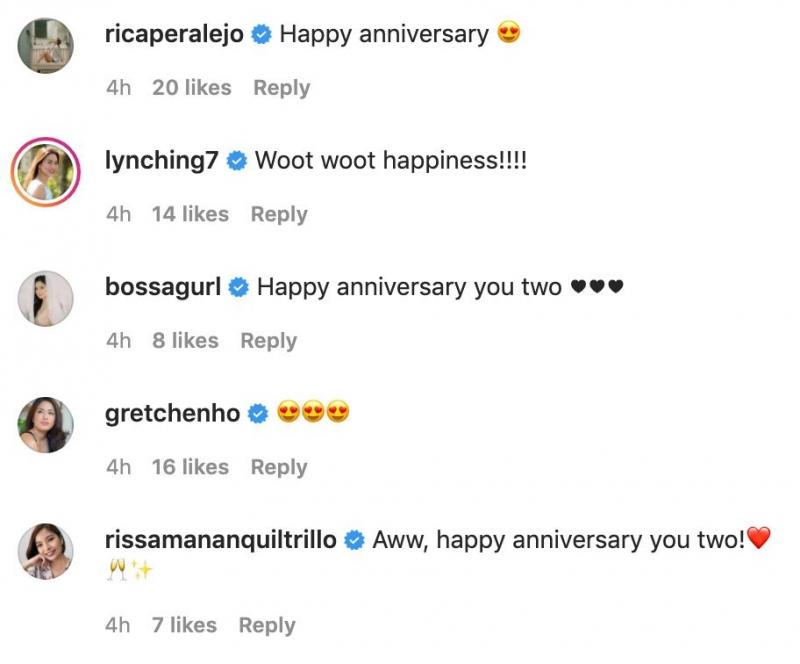Image resolution: width=800 pixels, height=664 pixels.
Task: Click verified badge beside lynching7
Action: click(237, 161)
